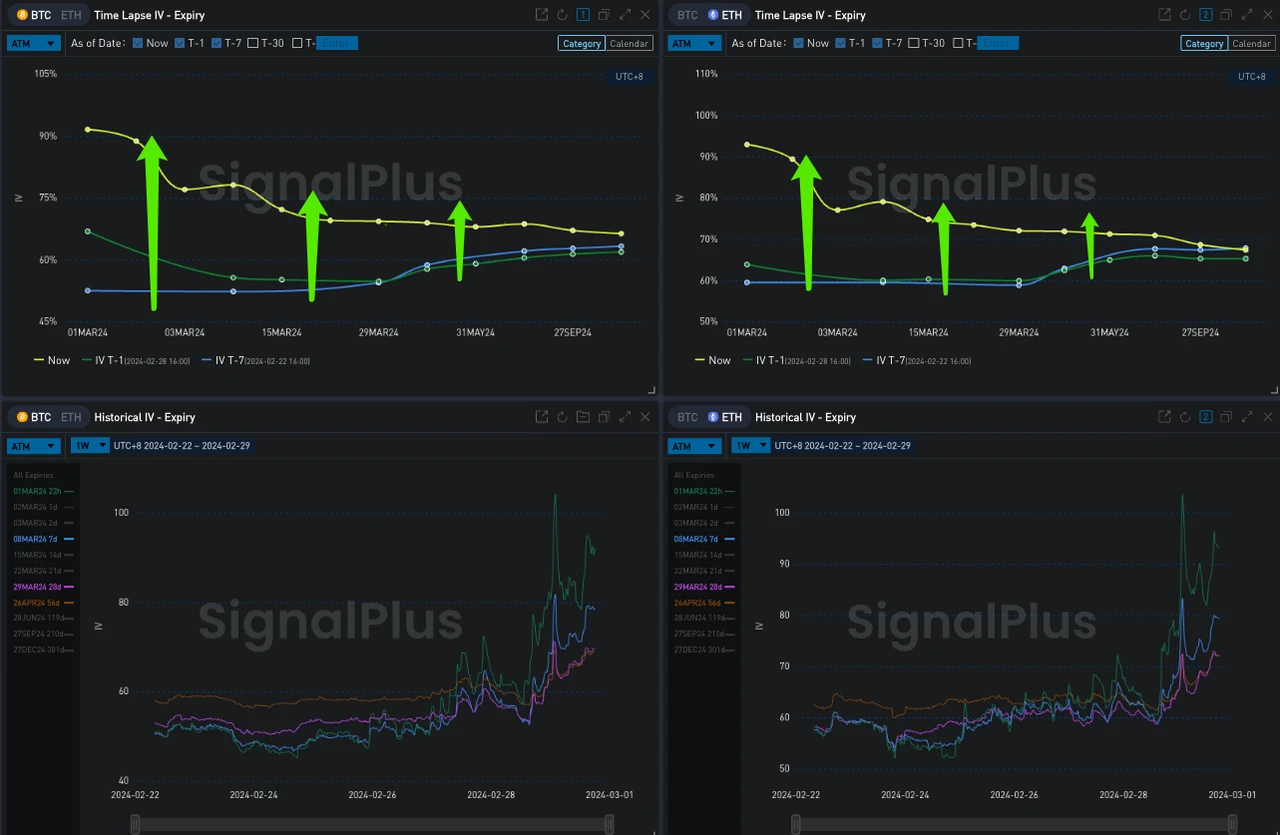Click the export icon in ETH Historical IV panel
The width and height of the screenshot is (1280, 835).
point(1164,417)
